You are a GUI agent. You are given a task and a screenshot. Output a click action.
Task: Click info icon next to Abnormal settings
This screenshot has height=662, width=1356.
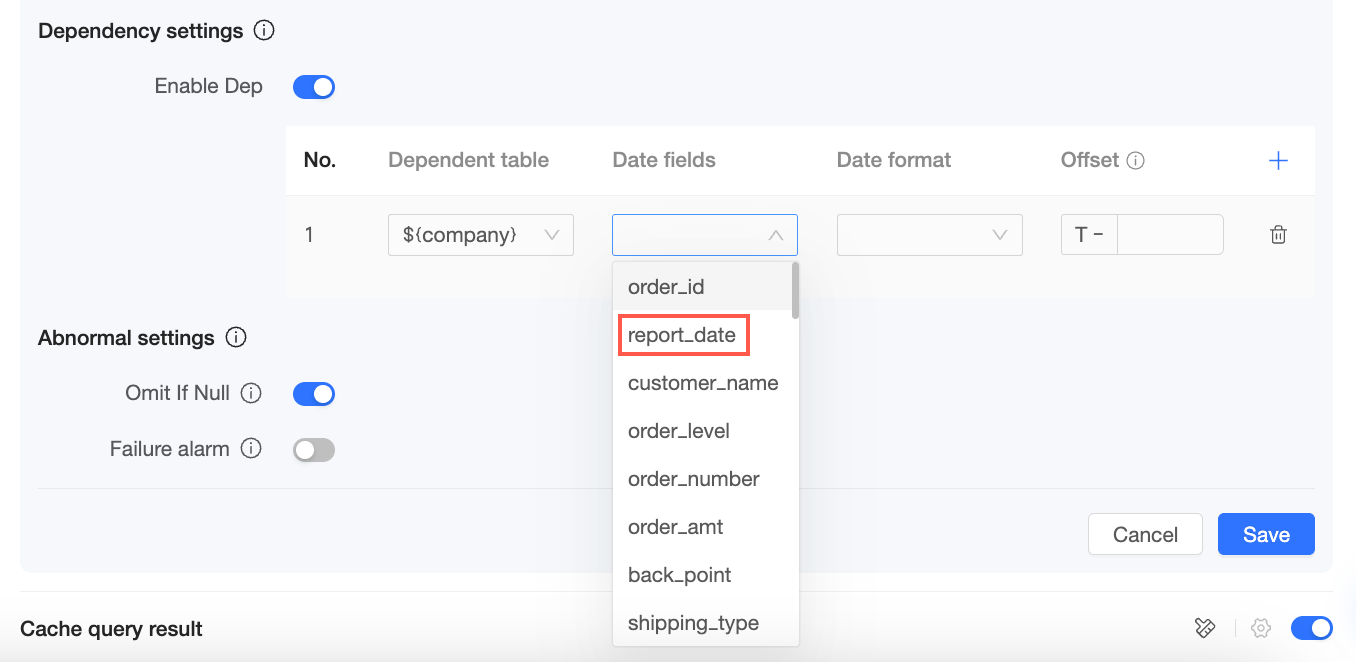[x=236, y=338]
